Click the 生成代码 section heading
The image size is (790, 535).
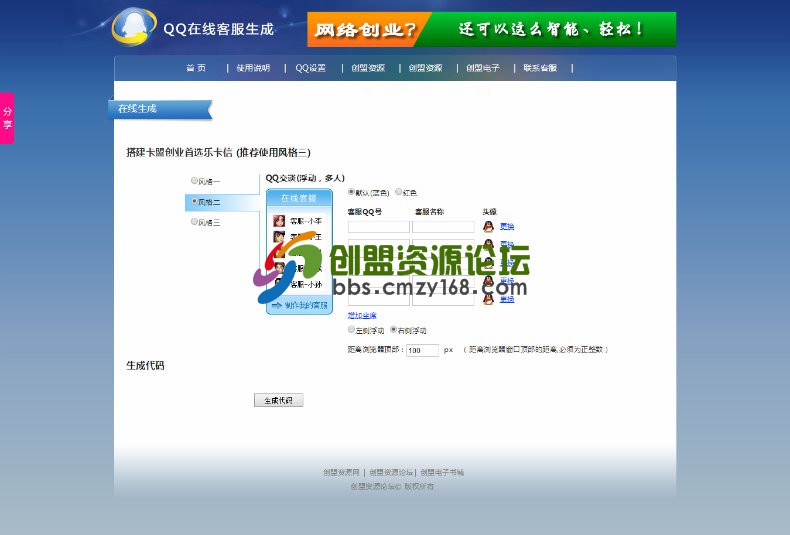145,366
